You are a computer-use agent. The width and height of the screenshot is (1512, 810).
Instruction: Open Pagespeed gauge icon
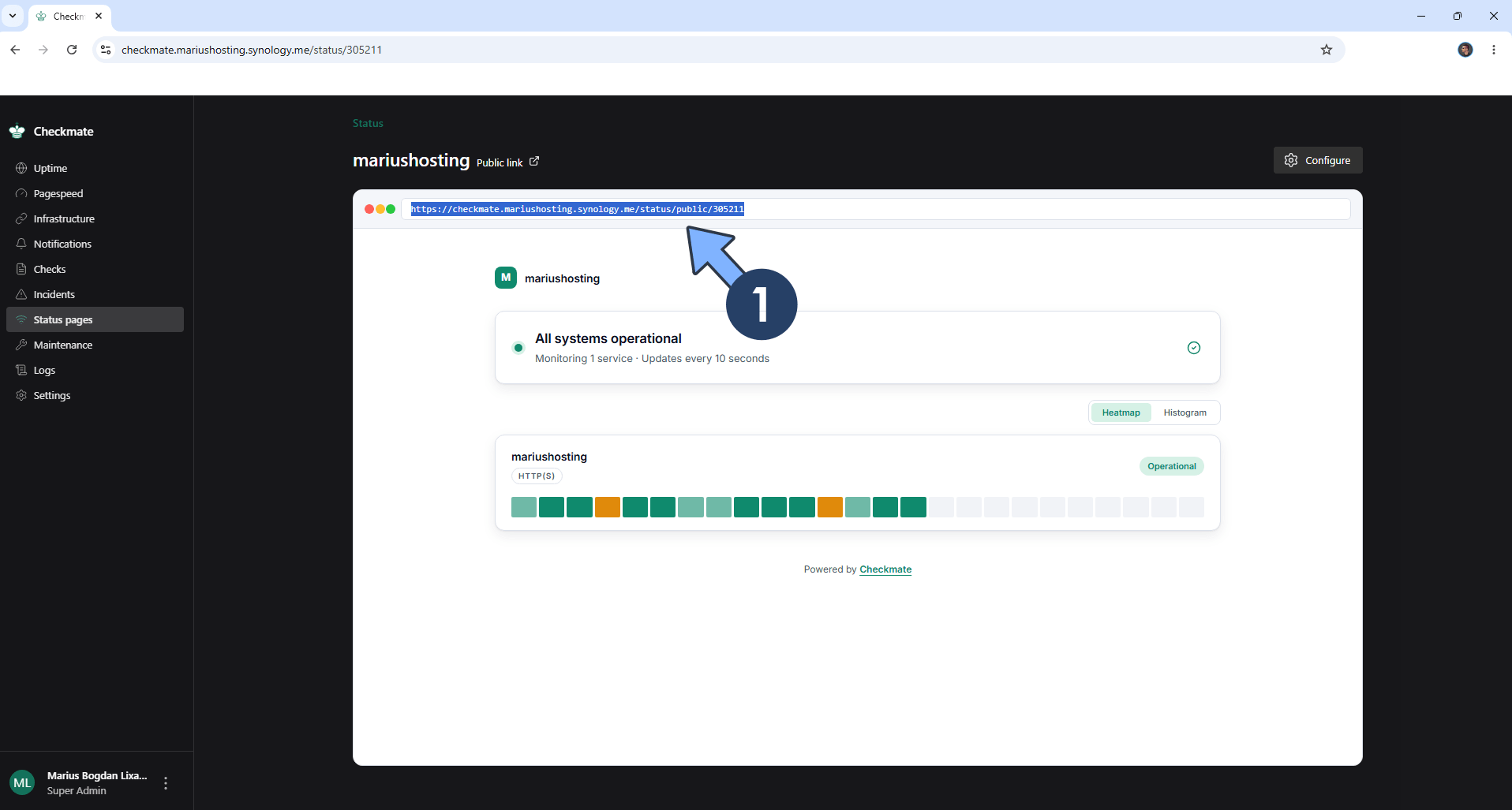[21, 193]
